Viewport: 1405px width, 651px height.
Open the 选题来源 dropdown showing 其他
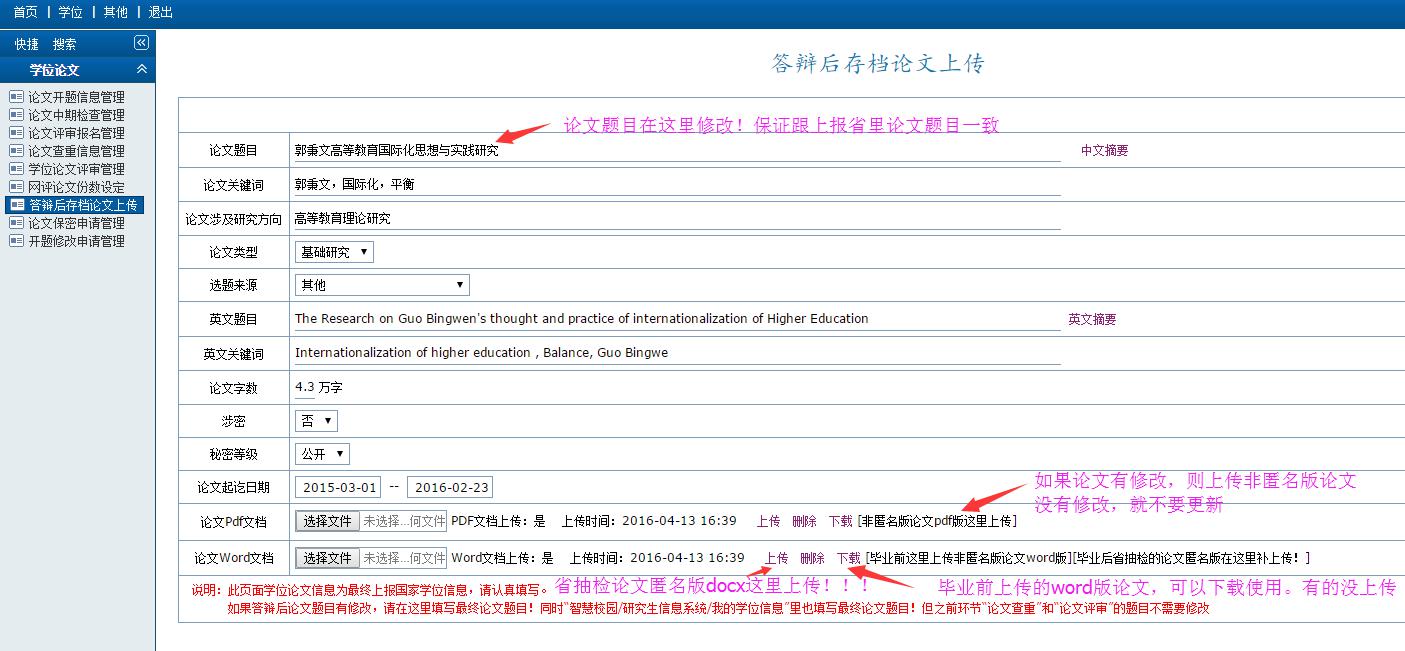pyautogui.click(x=382, y=285)
